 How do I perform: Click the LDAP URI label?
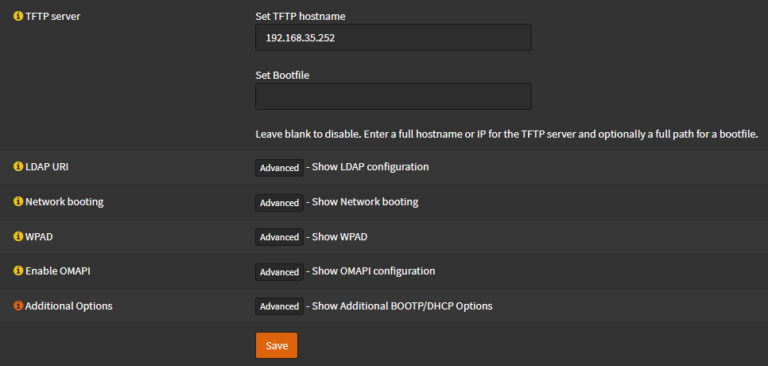(47, 167)
